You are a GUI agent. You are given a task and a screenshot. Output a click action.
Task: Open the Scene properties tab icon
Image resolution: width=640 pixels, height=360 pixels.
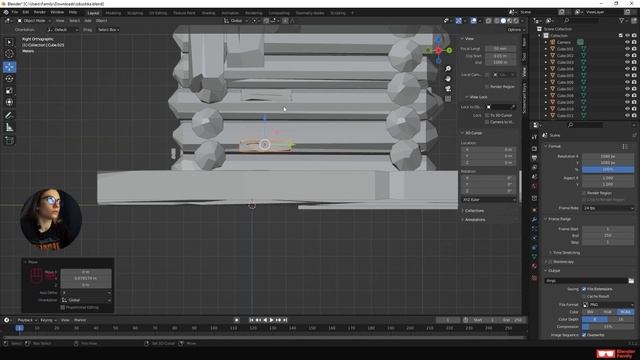pos(534,177)
